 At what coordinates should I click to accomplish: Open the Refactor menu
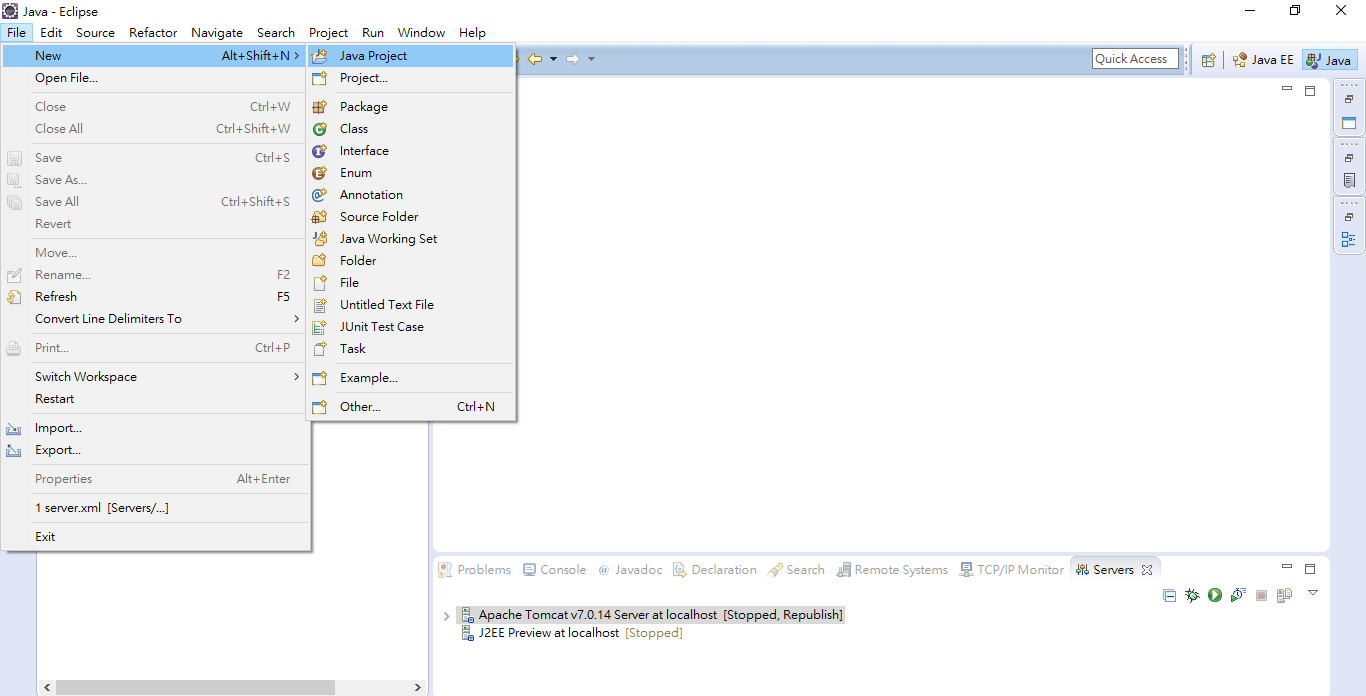click(x=153, y=32)
